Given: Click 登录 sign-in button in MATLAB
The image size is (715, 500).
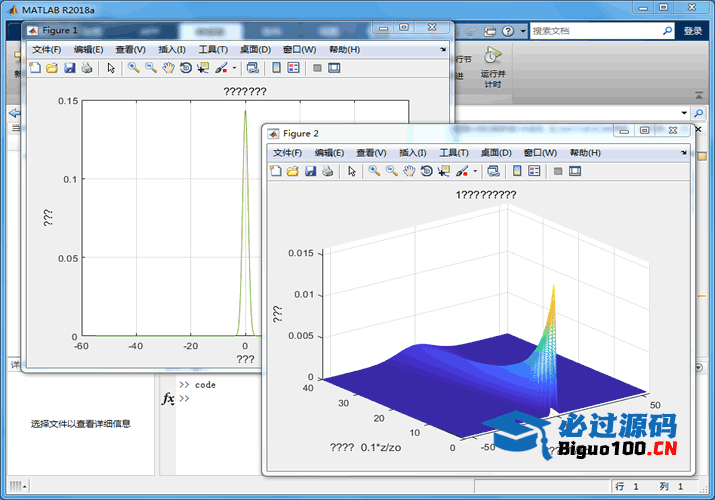Looking at the screenshot, I should tap(693, 31).
